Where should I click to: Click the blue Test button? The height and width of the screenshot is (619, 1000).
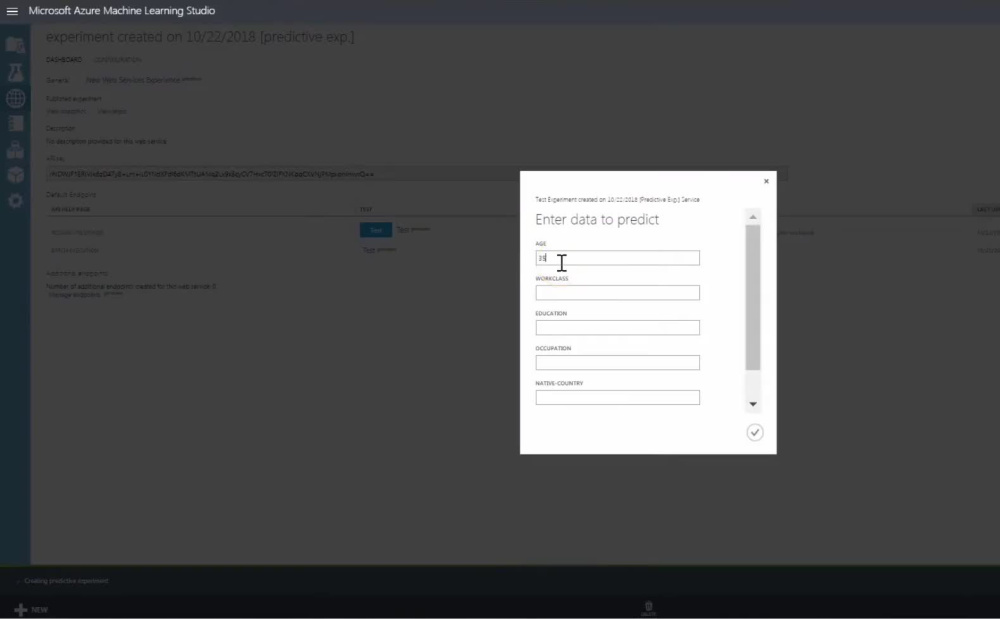tap(376, 230)
